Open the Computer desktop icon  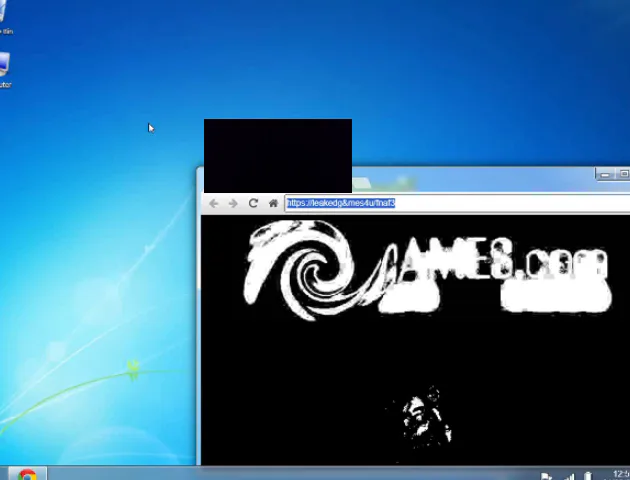point(4,69)
